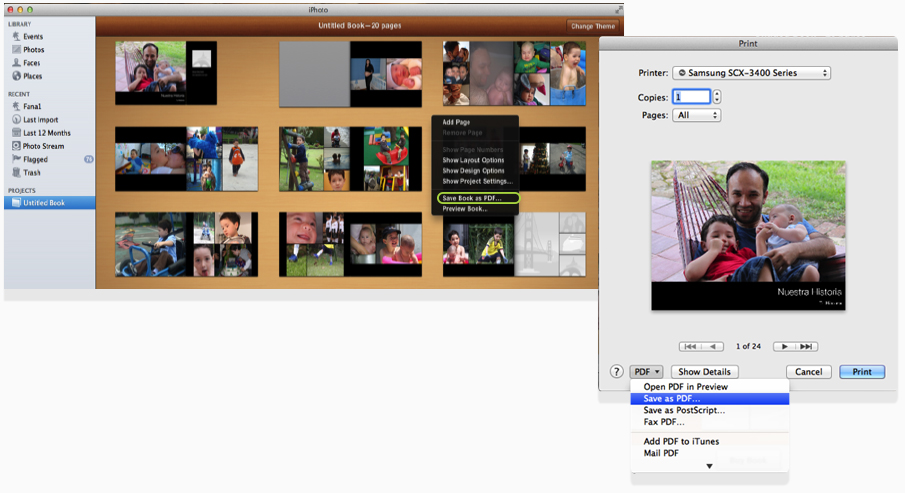Go to Places in the sidebar
The height and width of the screenshot is (493, 905).
pos(34,76)
